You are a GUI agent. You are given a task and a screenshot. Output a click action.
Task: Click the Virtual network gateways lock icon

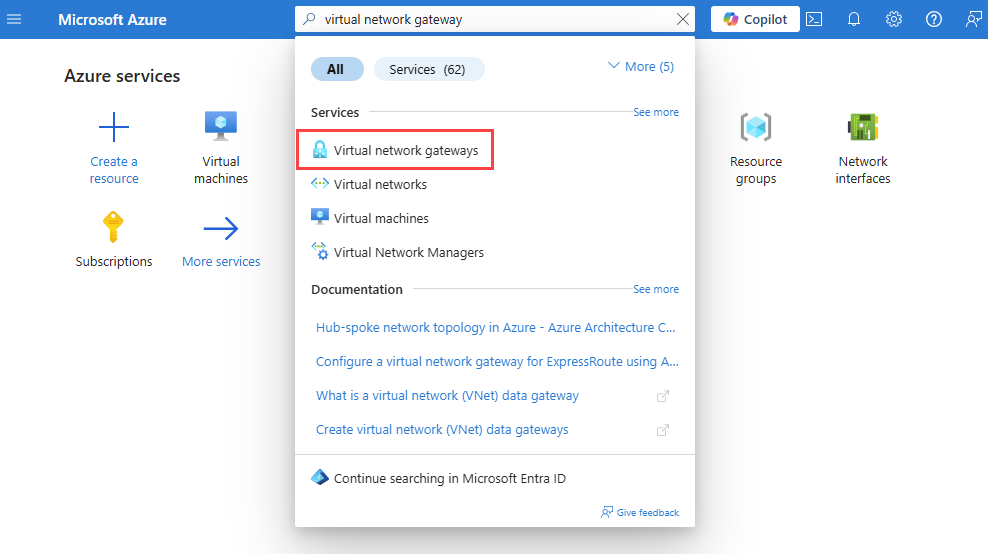point(320,149)
